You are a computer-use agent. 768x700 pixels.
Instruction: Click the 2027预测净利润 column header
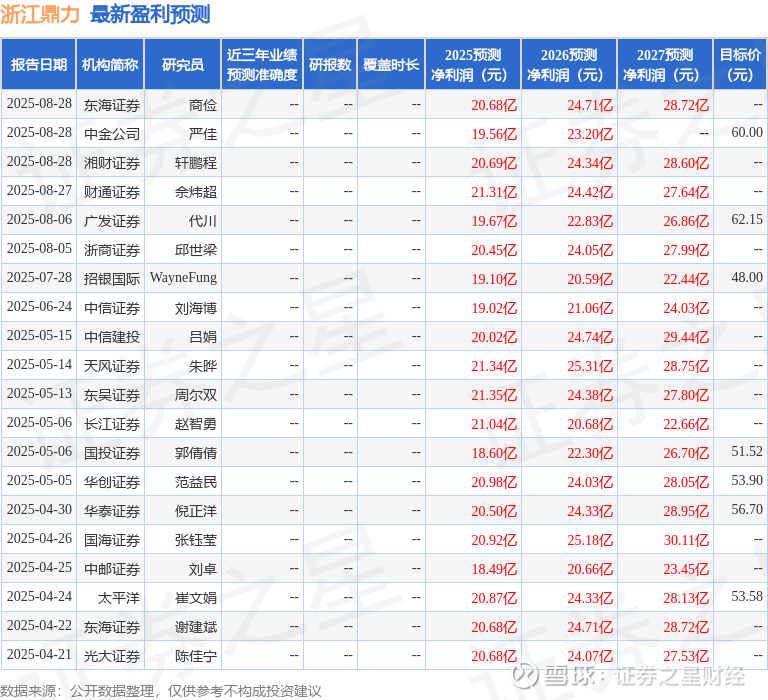pos(665,65)
